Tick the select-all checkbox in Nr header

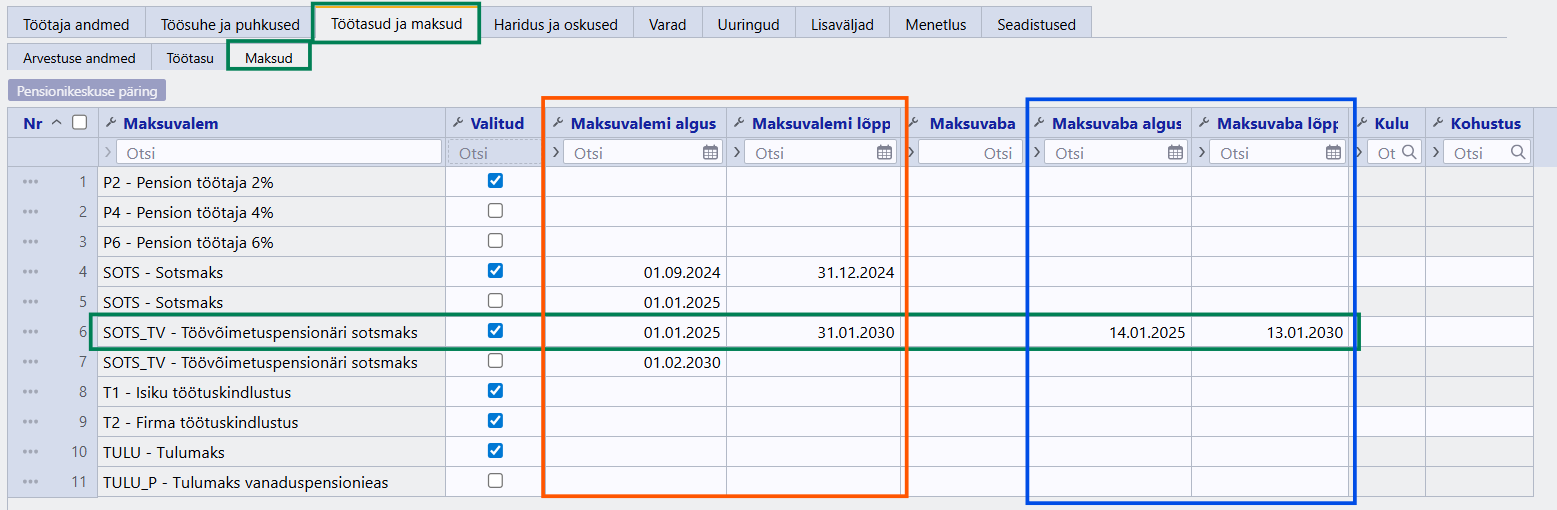tap(80, 123)
